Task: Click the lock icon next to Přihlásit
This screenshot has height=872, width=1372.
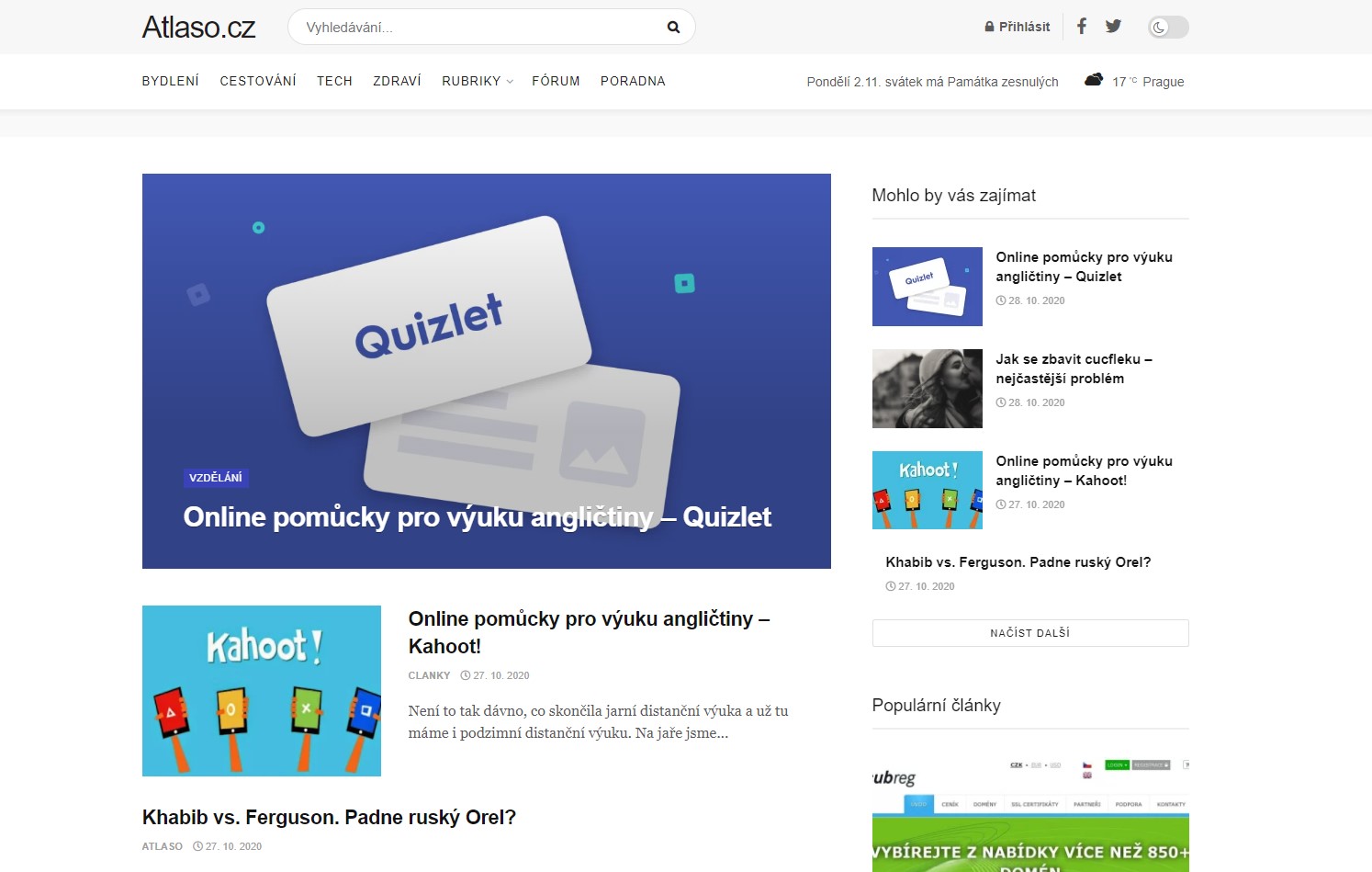Action: [989, 27]
